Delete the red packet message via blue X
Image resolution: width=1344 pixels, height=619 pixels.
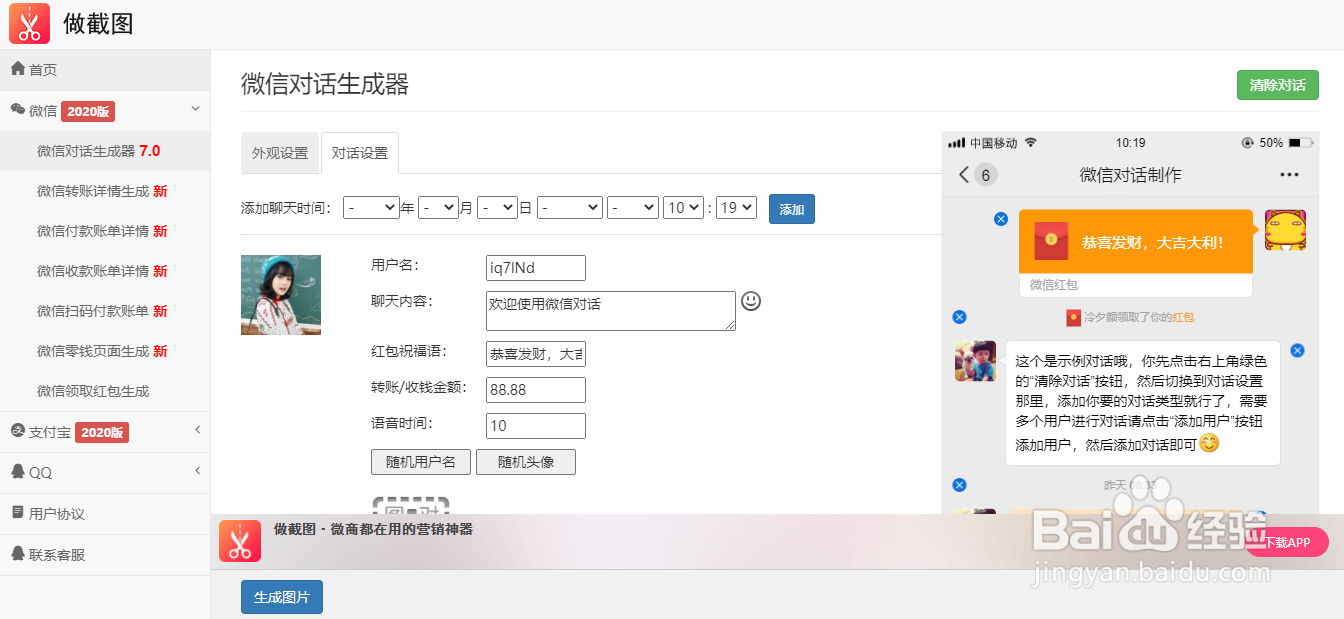click(x=1000, y=219)
